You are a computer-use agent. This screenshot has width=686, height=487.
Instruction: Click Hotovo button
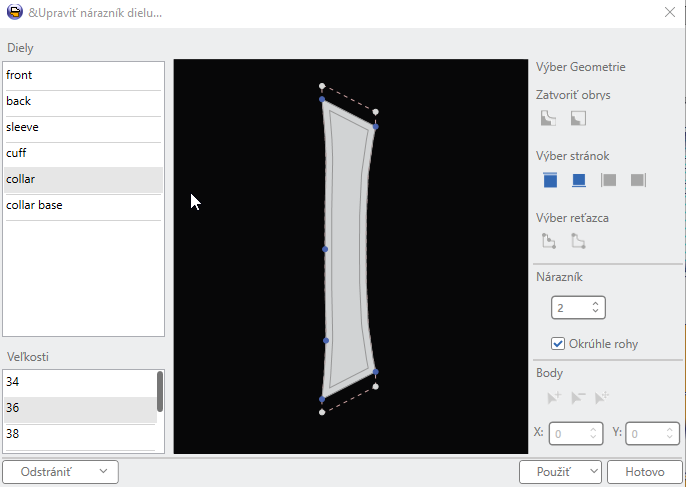[x=644, y=472]
